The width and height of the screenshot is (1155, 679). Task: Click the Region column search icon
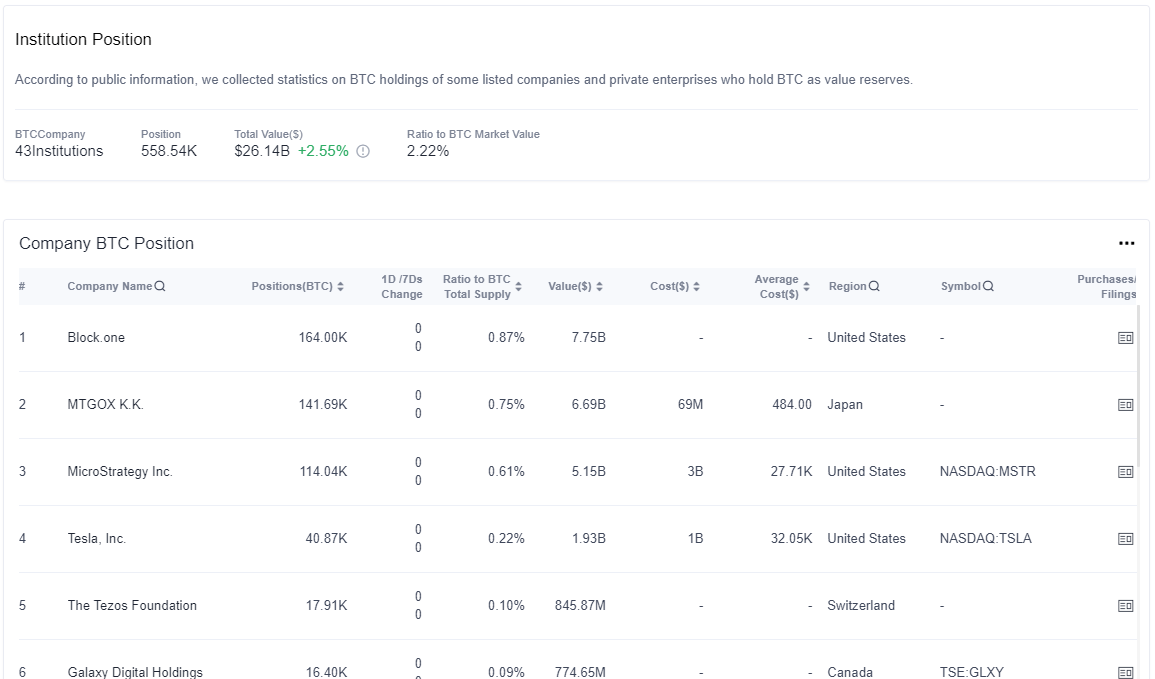coord(874,286)
